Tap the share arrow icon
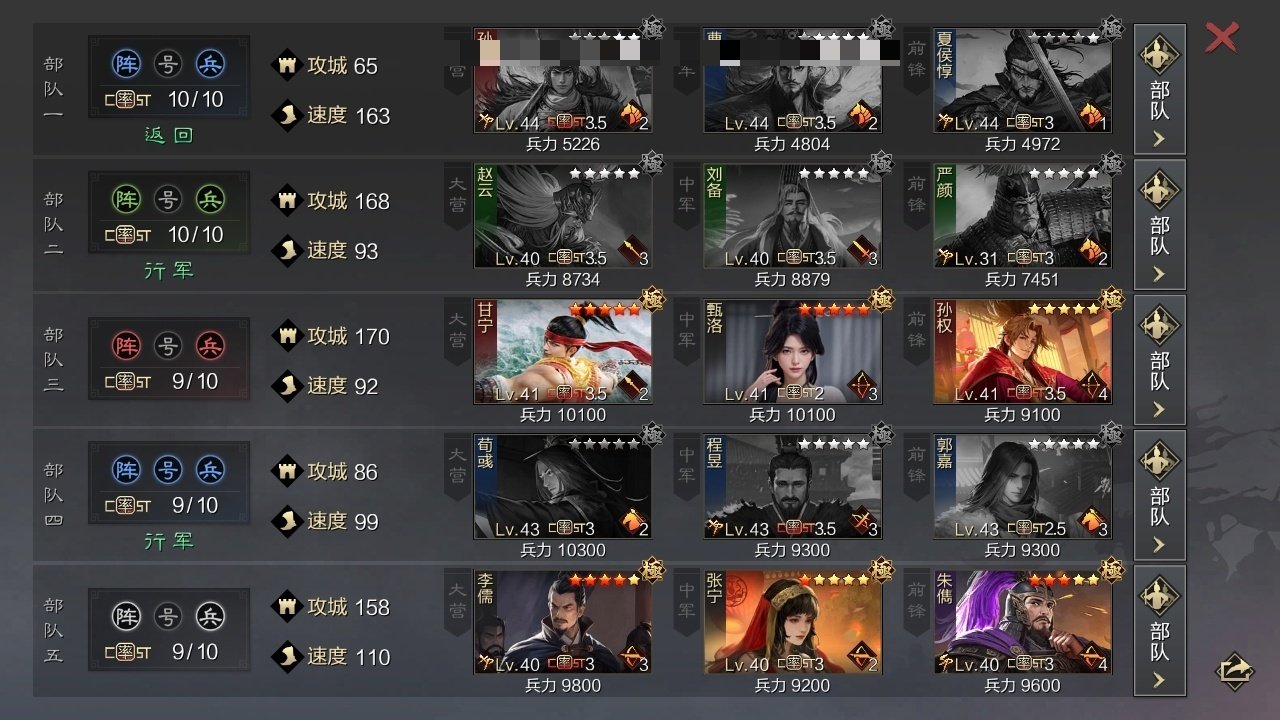 click(x=1236, y=670)
